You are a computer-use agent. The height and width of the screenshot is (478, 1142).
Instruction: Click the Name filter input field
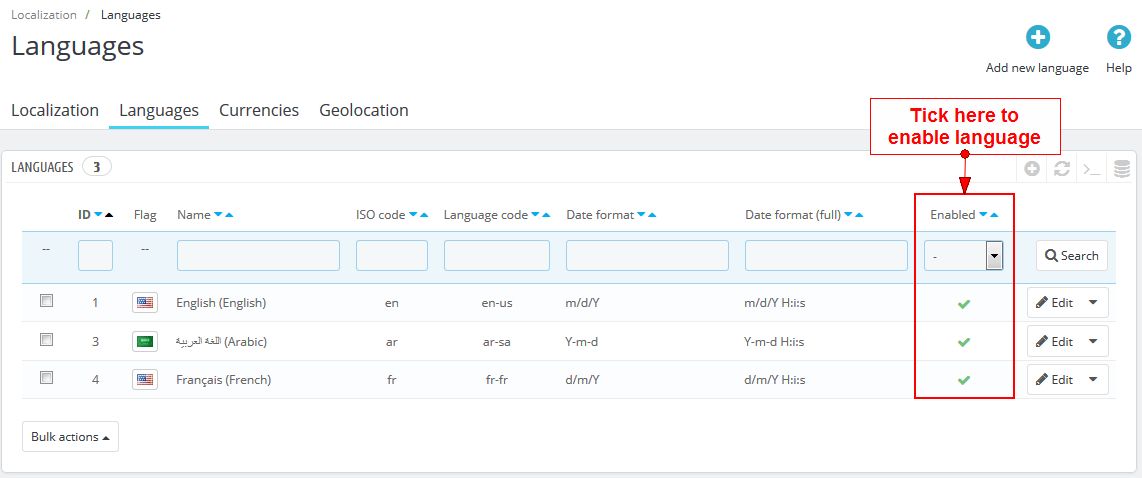[x=258, y=256]
